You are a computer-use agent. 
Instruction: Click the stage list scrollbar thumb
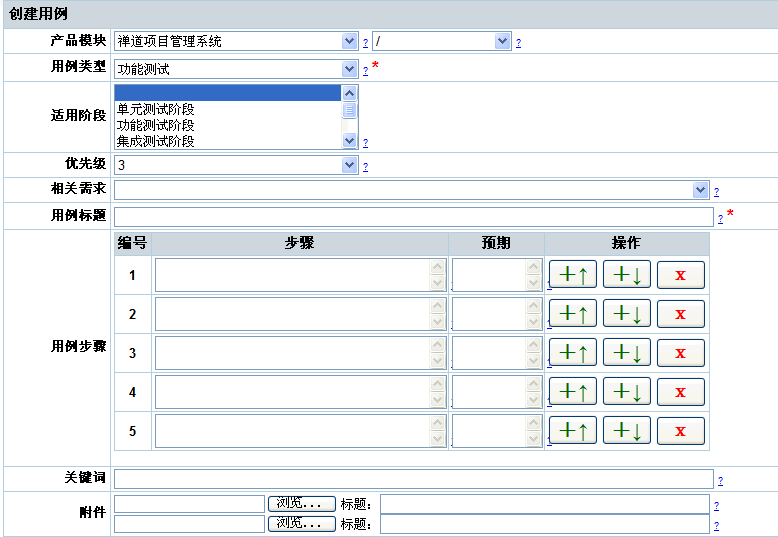[x=349, y=110]
